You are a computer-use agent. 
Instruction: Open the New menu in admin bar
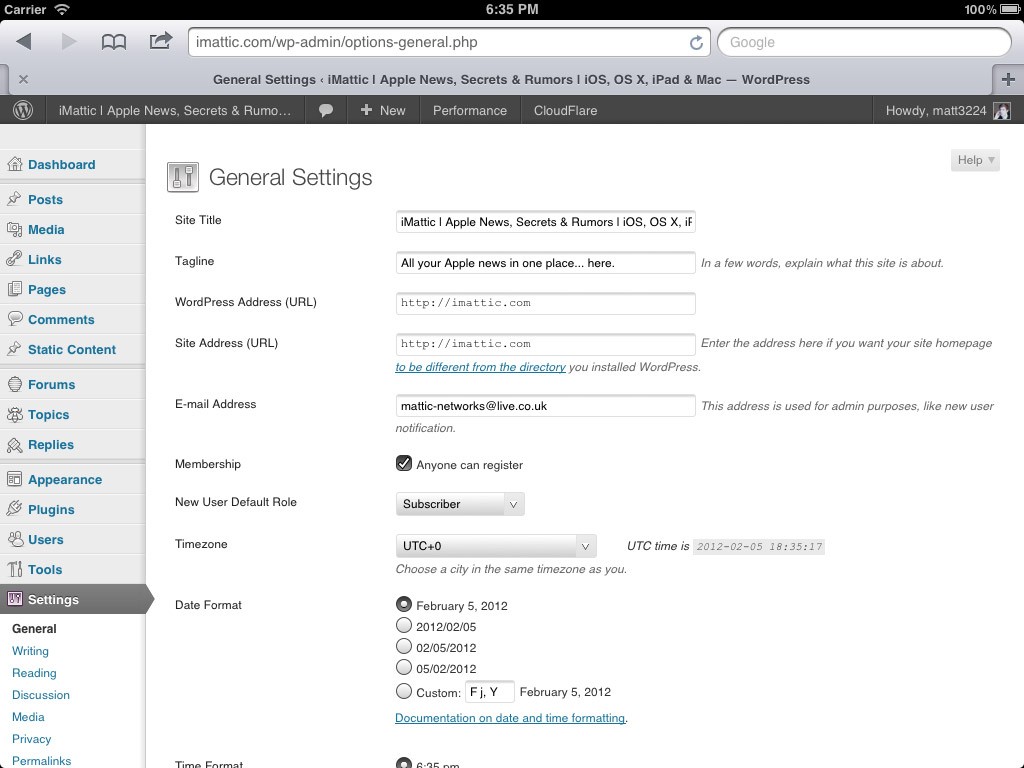click(383, 110)
